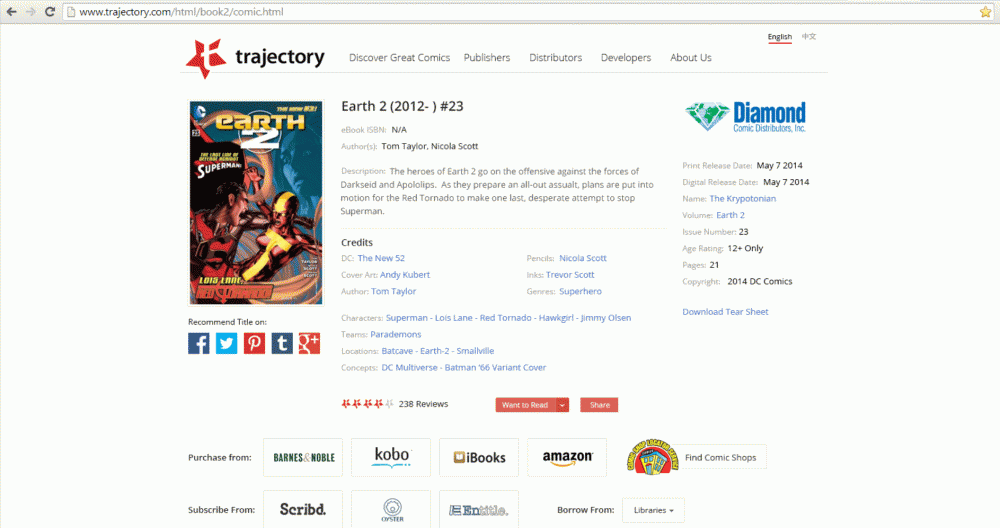Switch language to Chinese

pyautogui.click(x=809, y=36)
